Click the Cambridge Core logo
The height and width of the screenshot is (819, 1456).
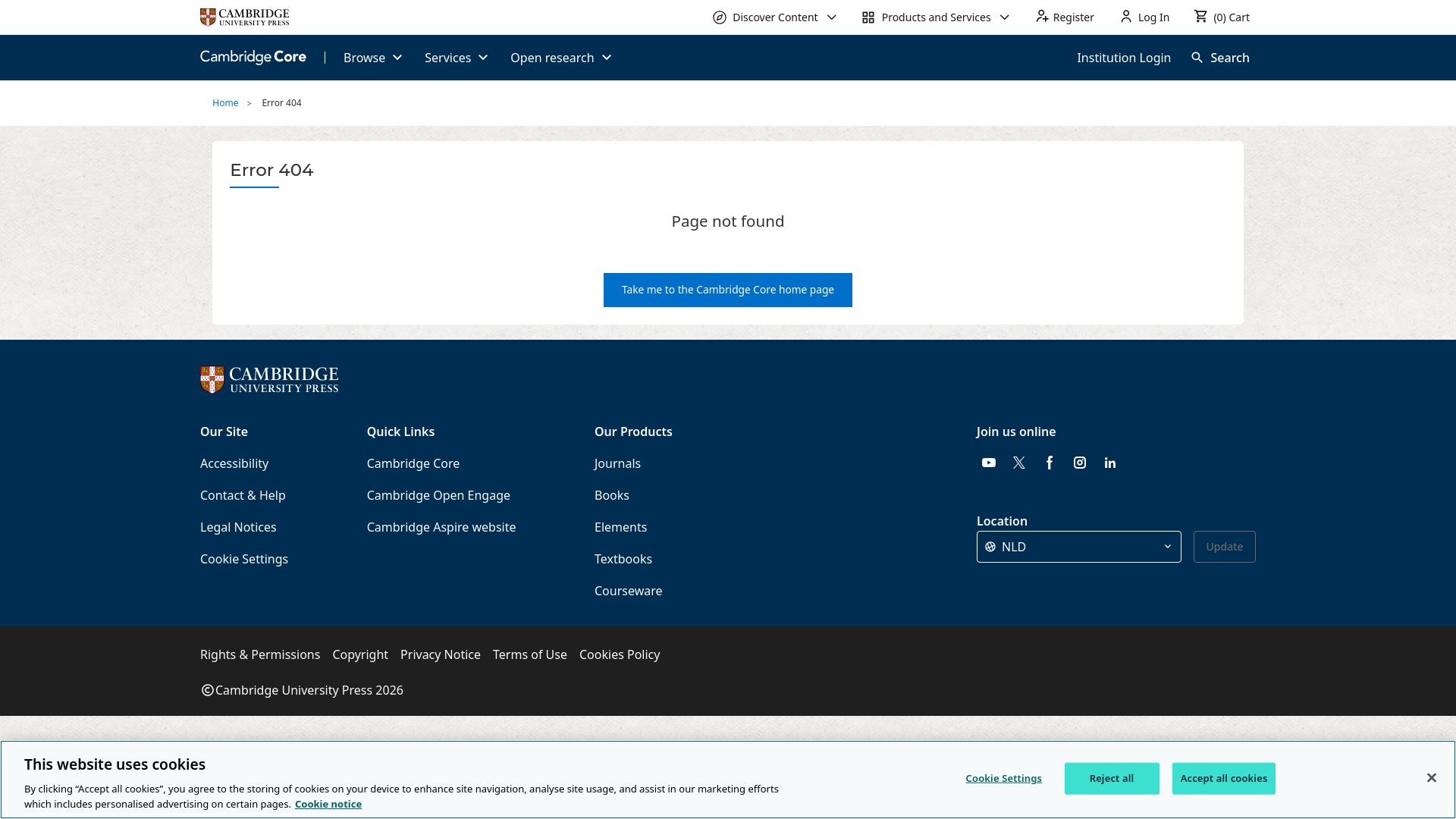pyautogui.click(x=253, y=58)
